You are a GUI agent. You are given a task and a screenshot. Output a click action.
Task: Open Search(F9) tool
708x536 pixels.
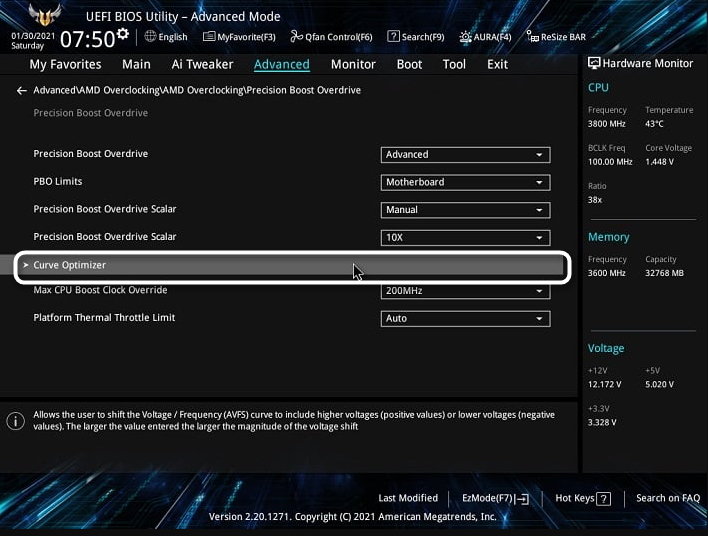pyautogui.click(x=415, y=37)
